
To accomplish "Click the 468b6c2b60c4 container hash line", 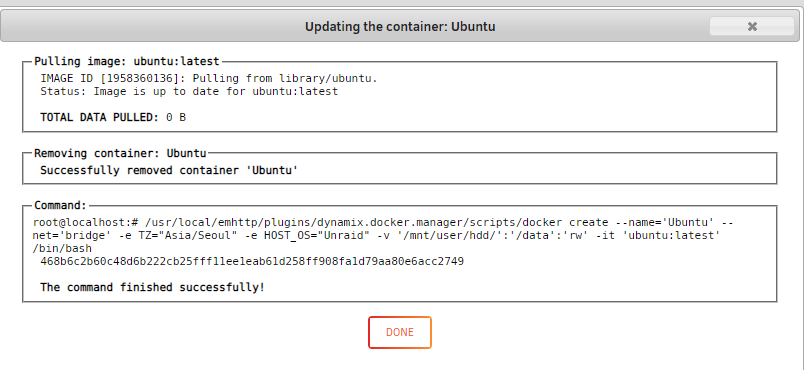I will [252, 261].
